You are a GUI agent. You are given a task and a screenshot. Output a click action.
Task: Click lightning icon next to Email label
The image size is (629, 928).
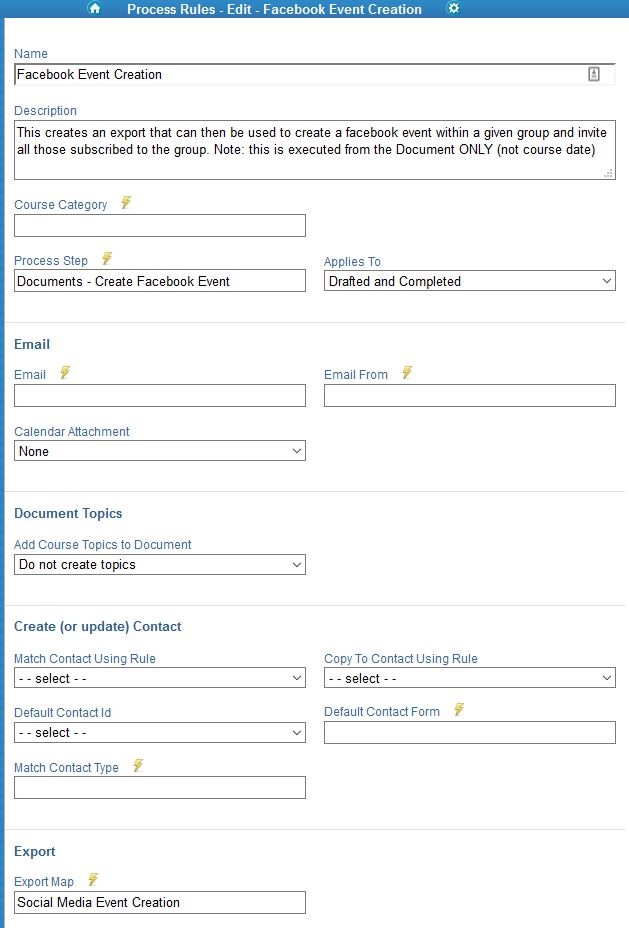tap(64, 373)
